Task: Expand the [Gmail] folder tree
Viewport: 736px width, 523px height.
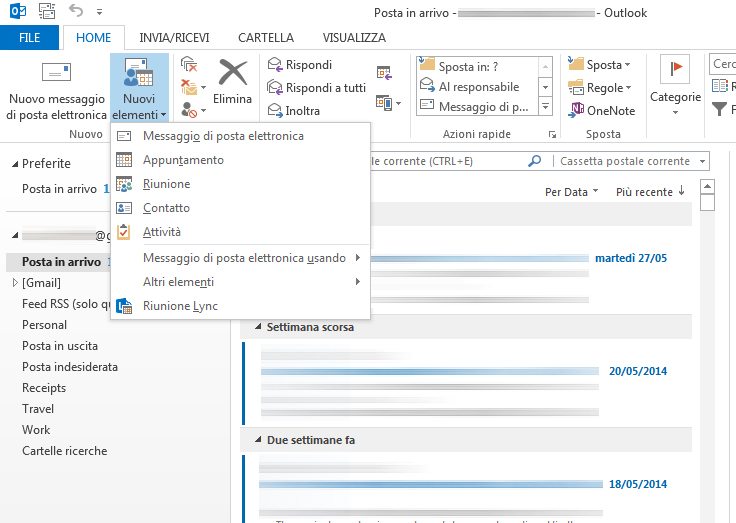Action: point(14,283)
